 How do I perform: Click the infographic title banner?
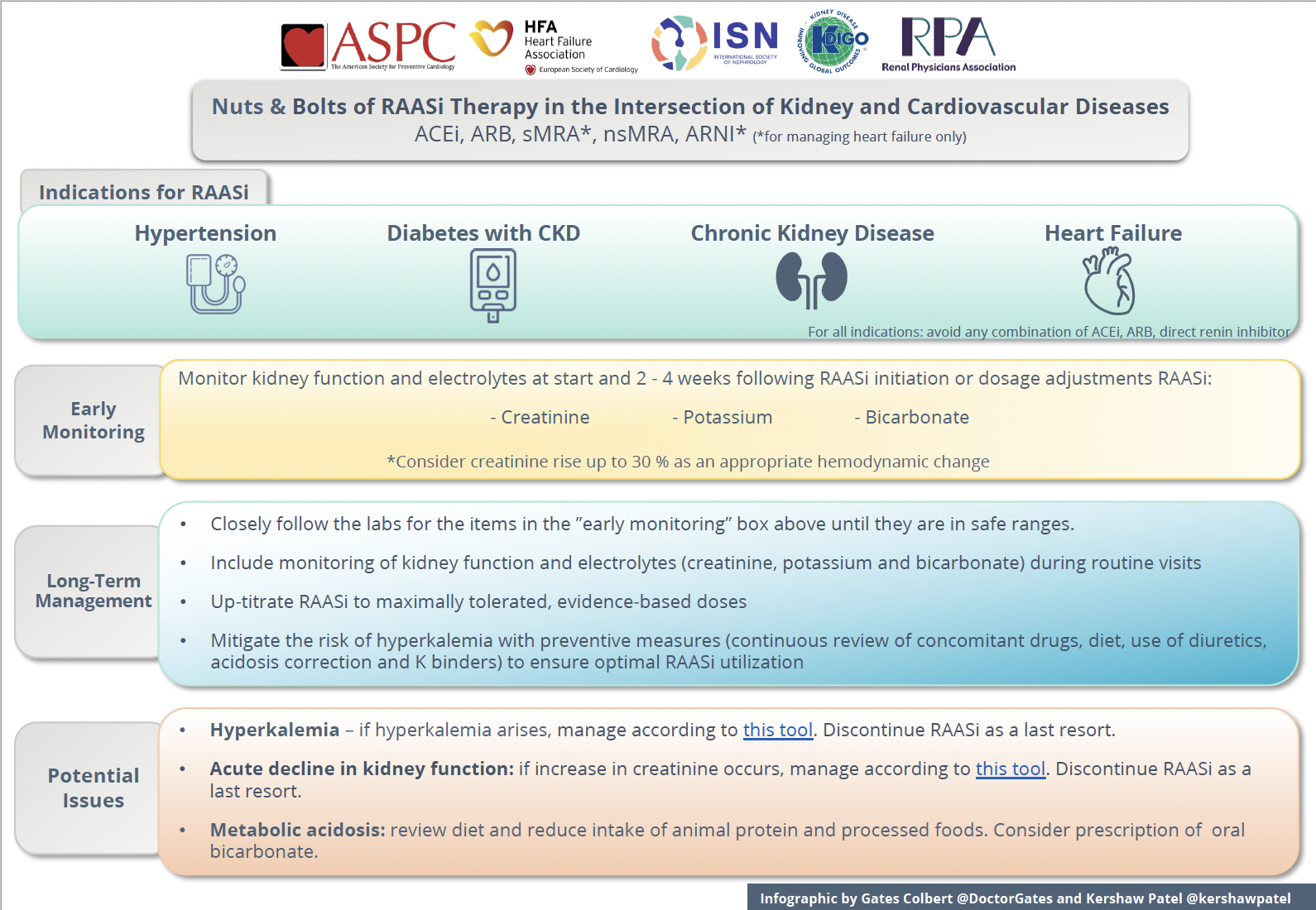[690, 120]
